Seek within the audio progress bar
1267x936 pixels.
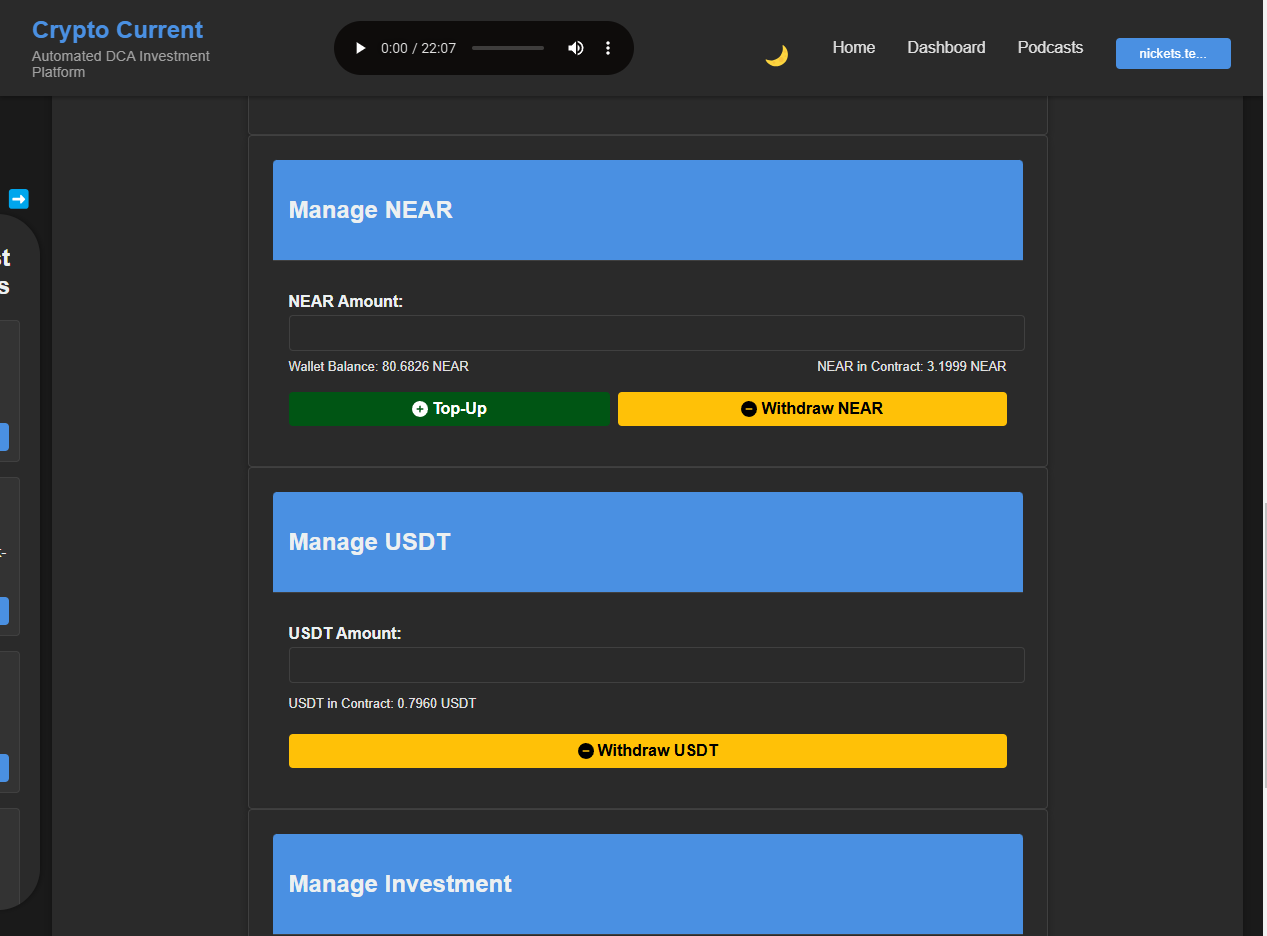click(508, 48)
